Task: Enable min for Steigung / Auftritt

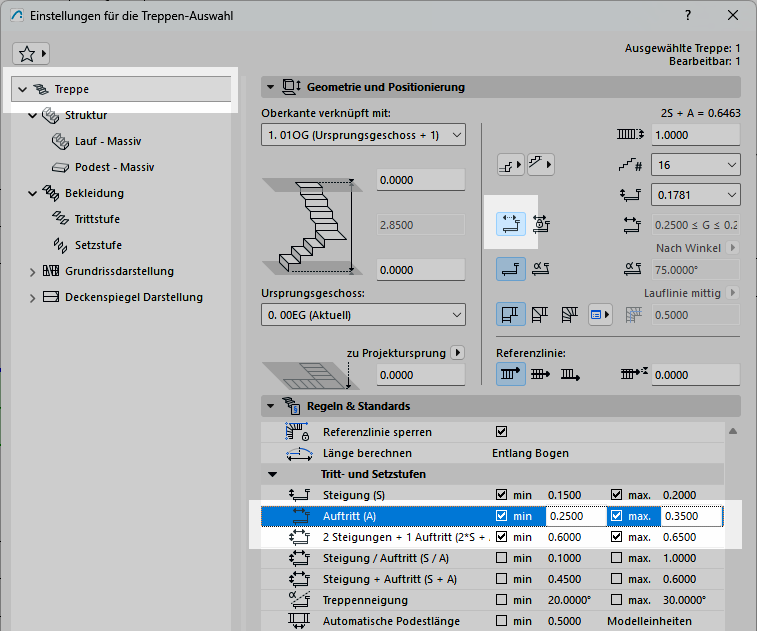Action: [x=502, y=558]
